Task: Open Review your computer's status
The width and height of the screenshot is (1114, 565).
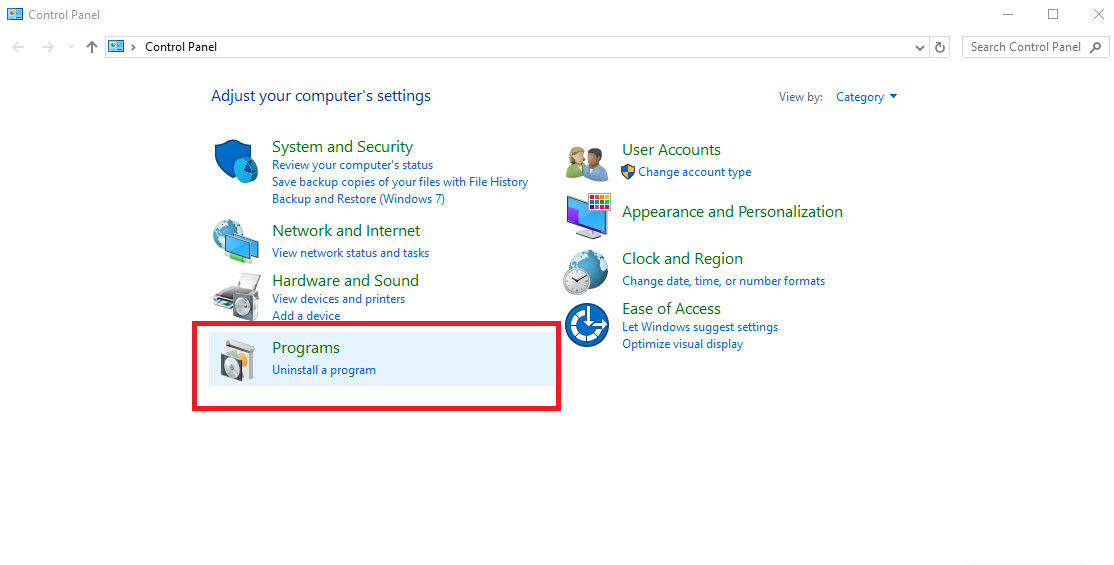Action: pos(352,165)
